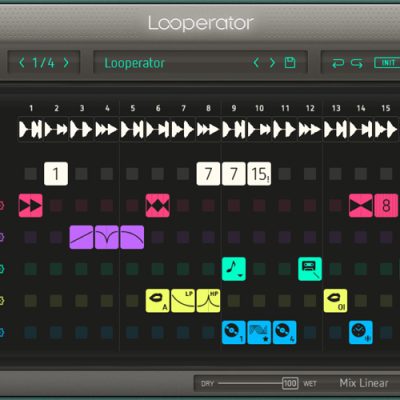The image size is (400, 400).
Task: Select the purple V-shaped volume cell at step 4
Action: (x=107, y=237)
